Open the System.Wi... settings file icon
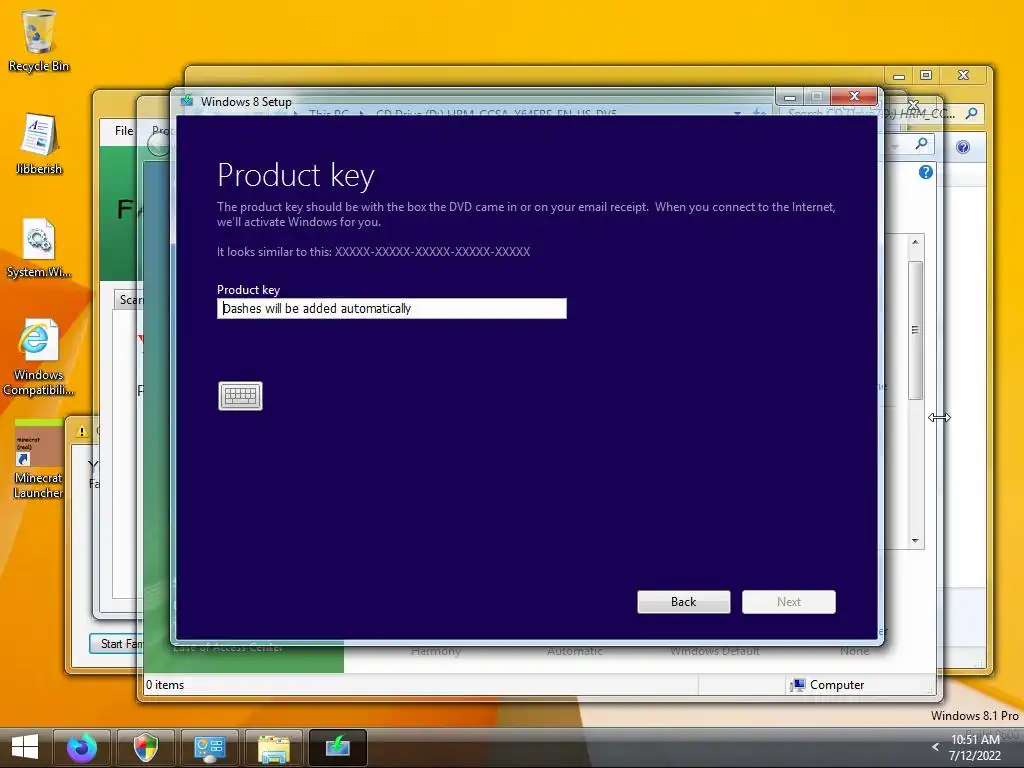The width and height of the screenshot is (1024, 768). pyautogui.click(x=39, y=248)
